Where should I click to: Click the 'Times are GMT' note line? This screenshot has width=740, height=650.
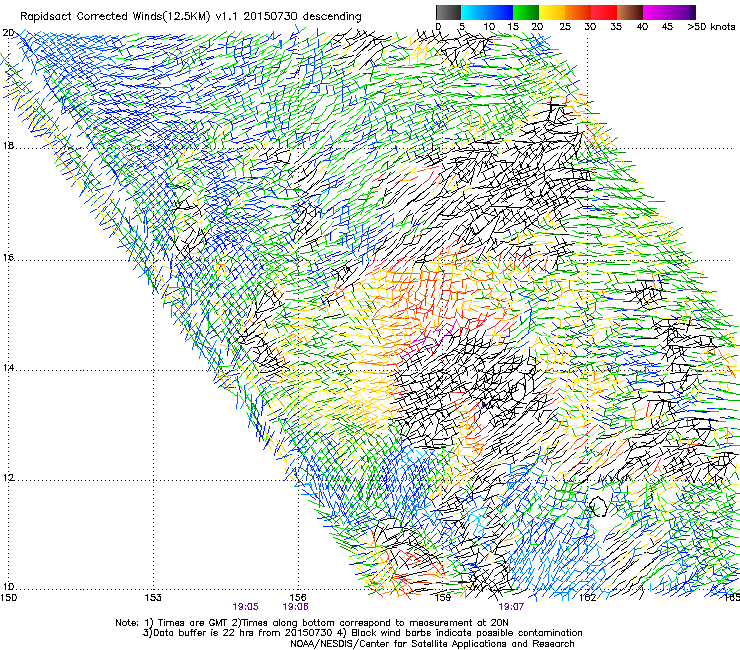312,623
